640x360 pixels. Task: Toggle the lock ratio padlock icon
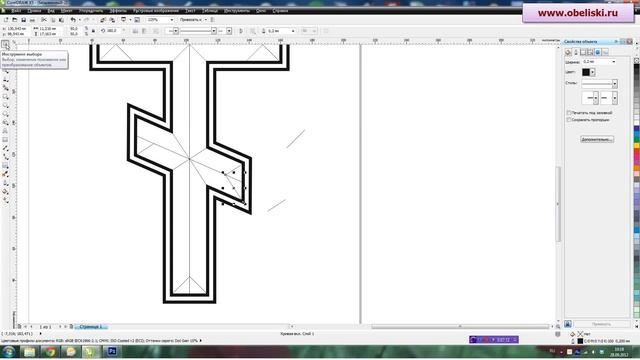tap(93, 31)
